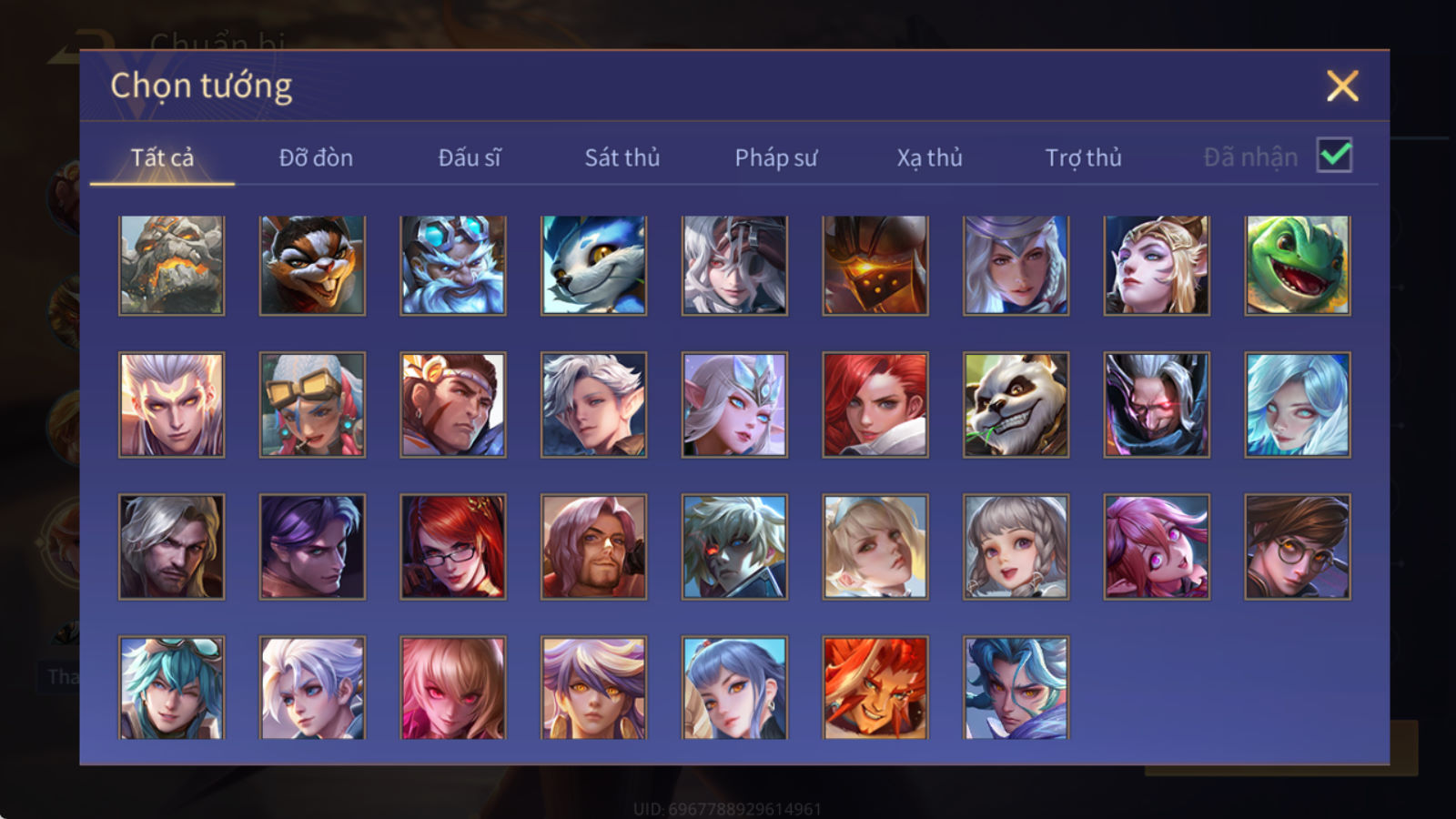
Task: Open the Sát thủ tab
Action: tap(622, 157)
